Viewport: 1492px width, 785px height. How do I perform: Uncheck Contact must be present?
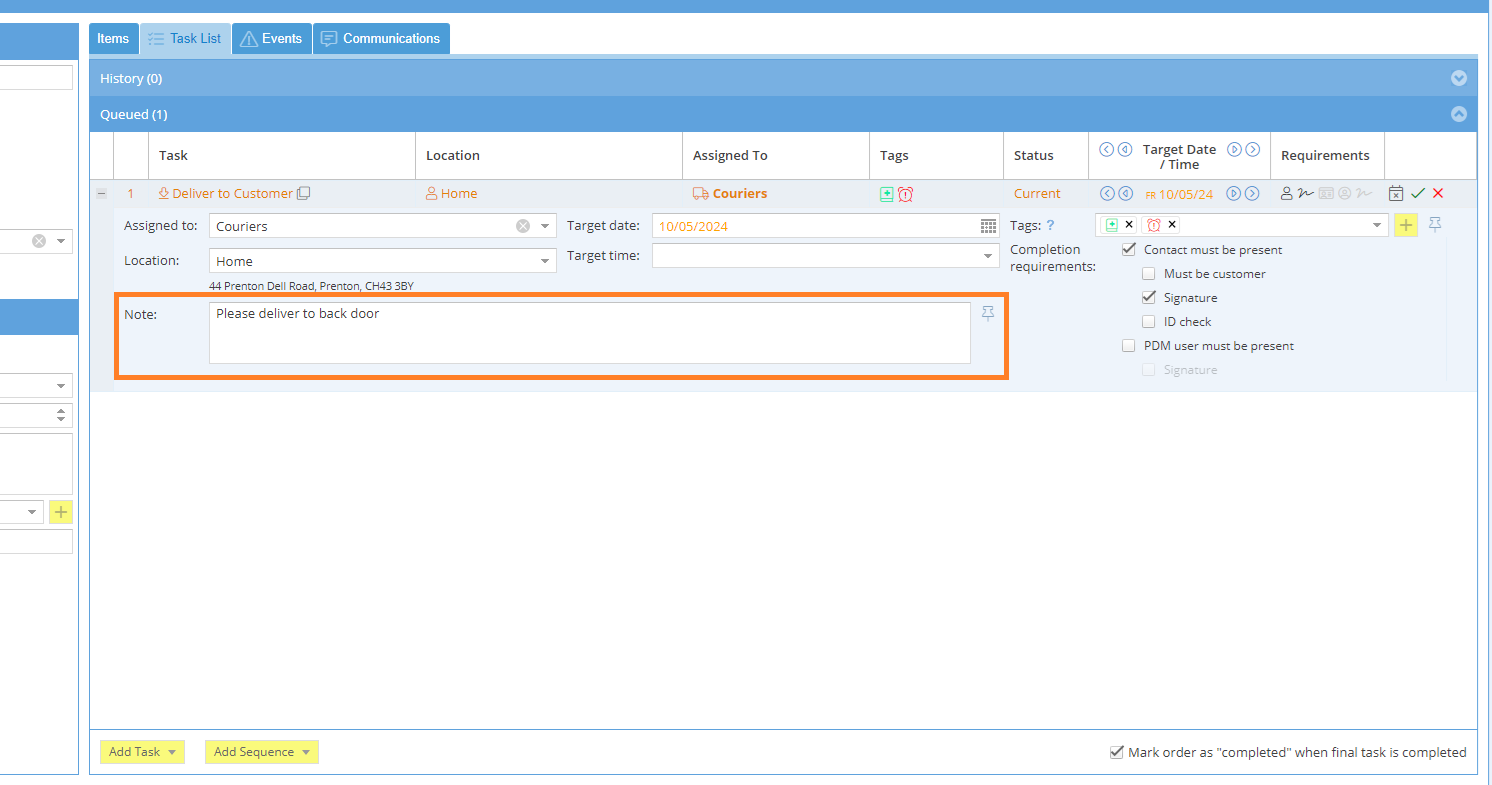(1129, 250)
